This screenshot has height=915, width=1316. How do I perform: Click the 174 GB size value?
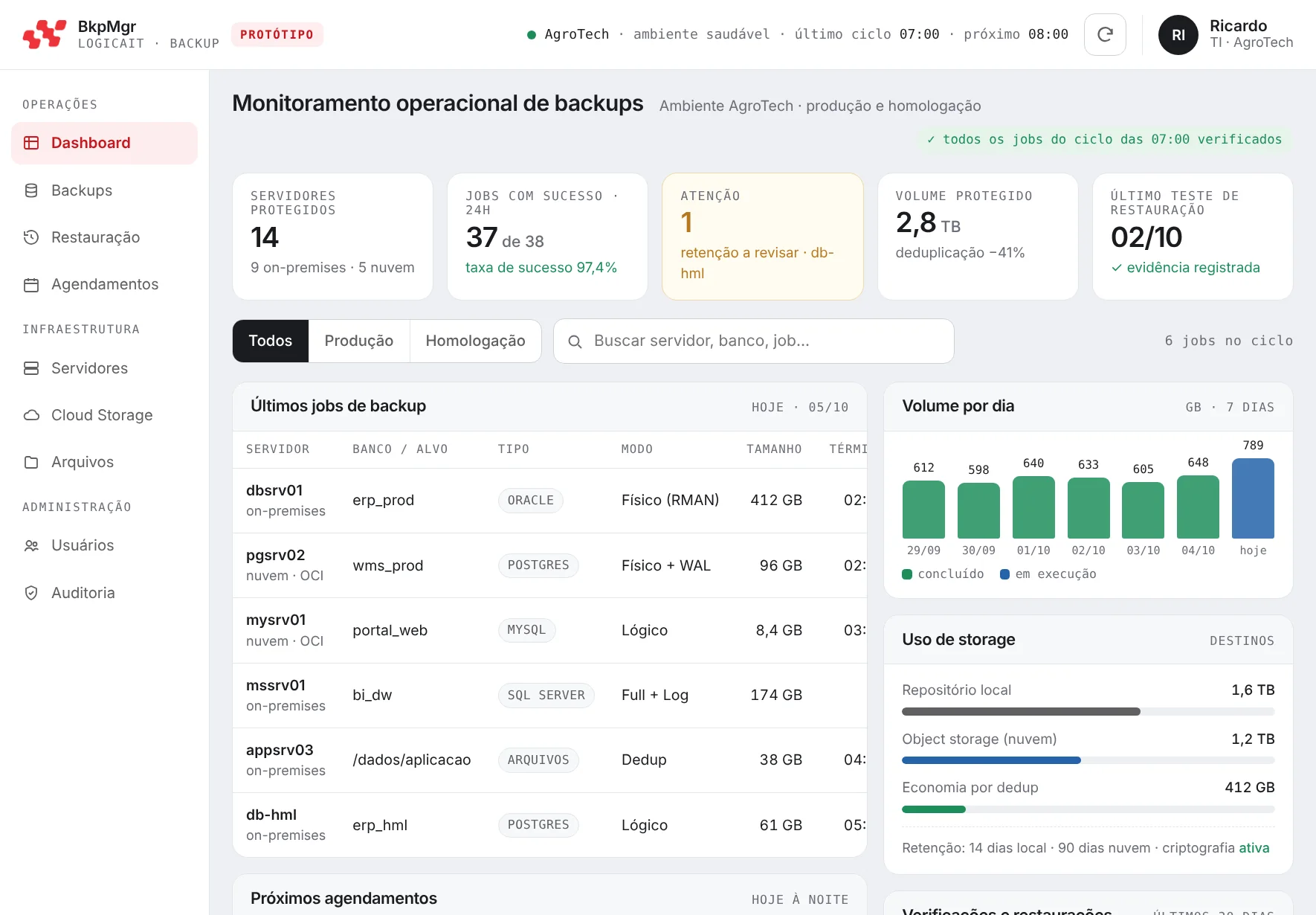pos(776,695)
